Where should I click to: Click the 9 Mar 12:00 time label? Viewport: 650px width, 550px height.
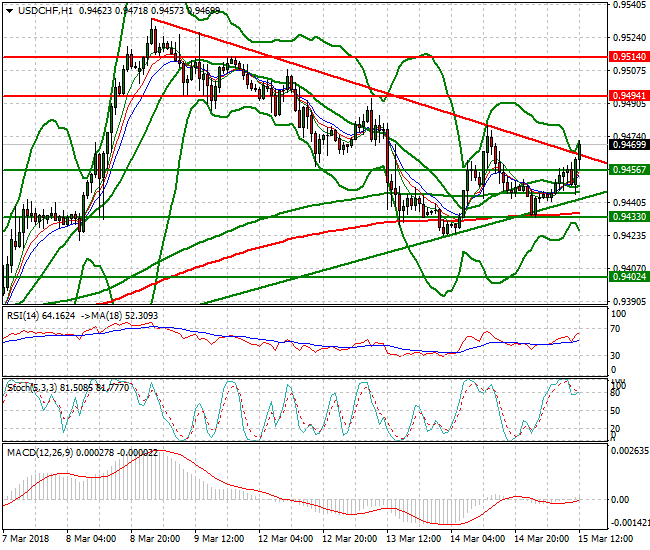tap(219, 539)
